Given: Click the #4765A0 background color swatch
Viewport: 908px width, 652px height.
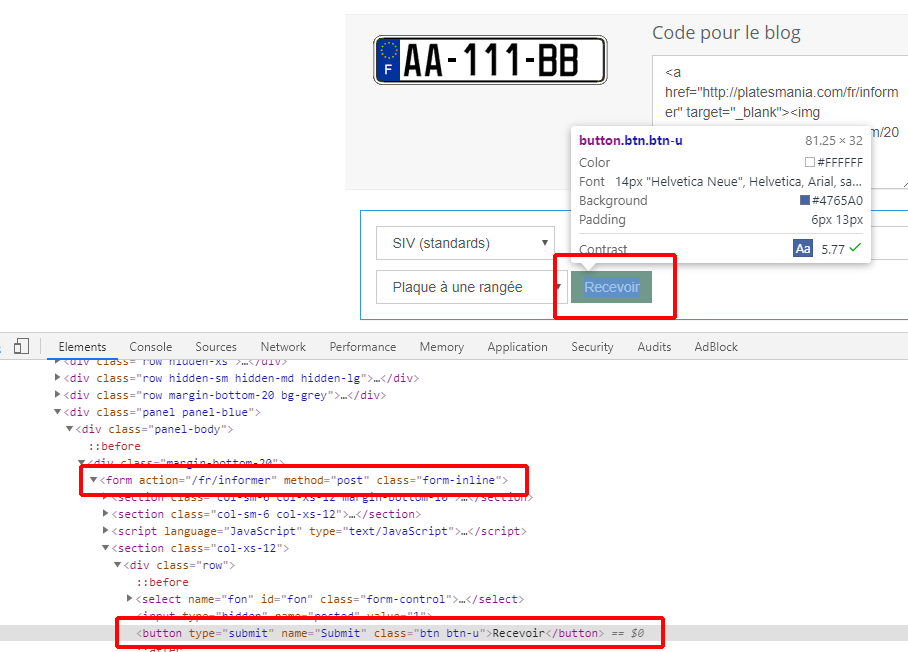Looking at the screenshot, I should click(805, 201).
